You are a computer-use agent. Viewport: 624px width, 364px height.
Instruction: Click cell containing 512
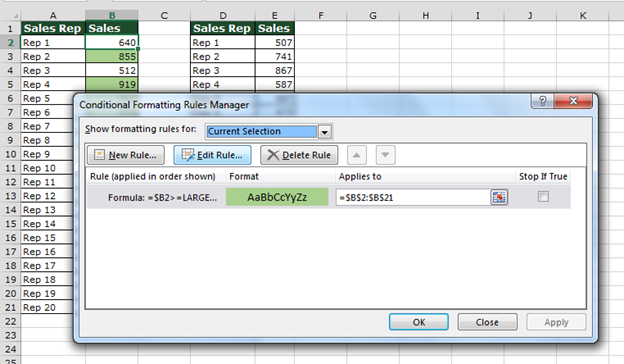(112, 70)
